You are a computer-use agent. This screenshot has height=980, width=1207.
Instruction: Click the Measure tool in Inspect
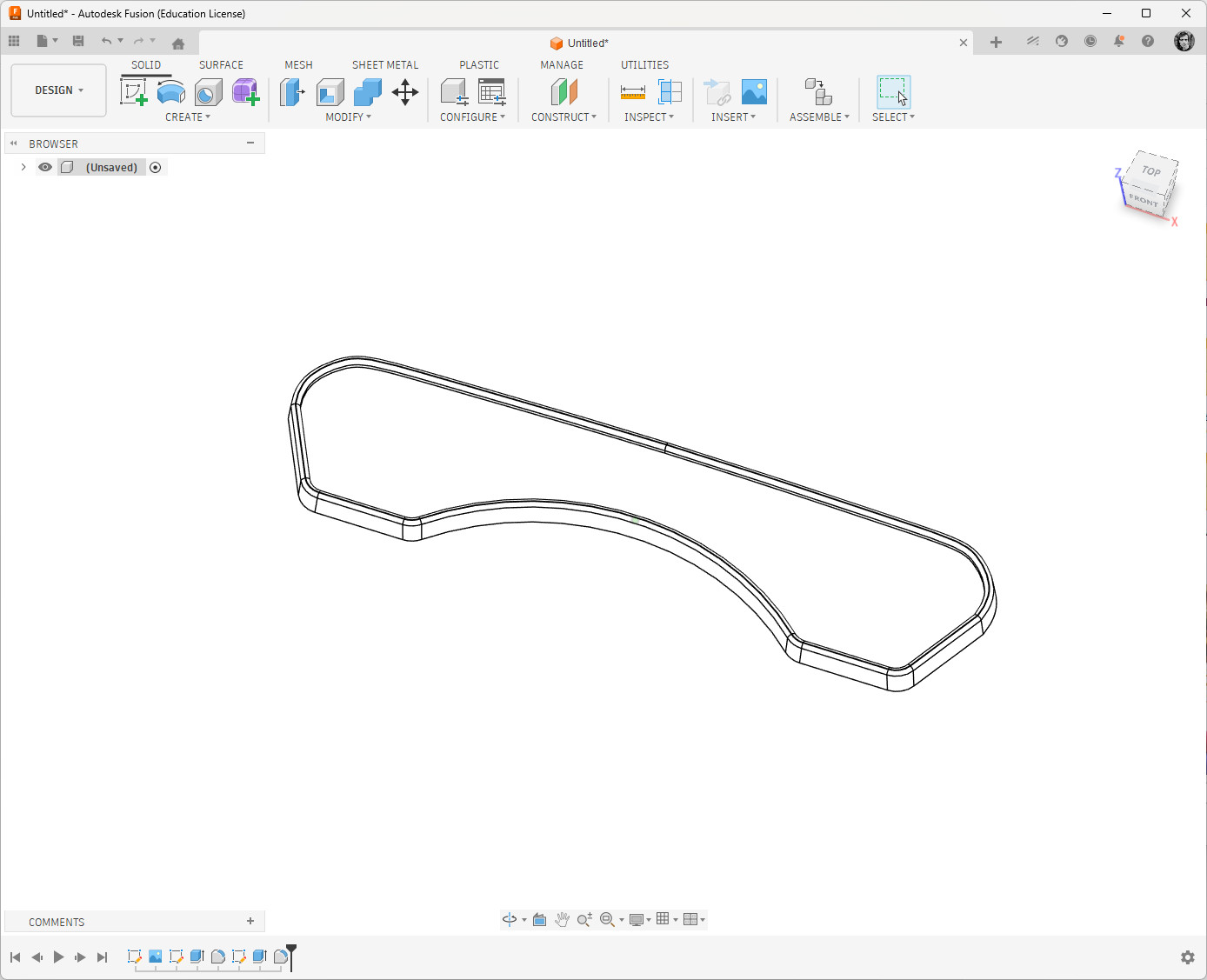click(x=632, y=91)
